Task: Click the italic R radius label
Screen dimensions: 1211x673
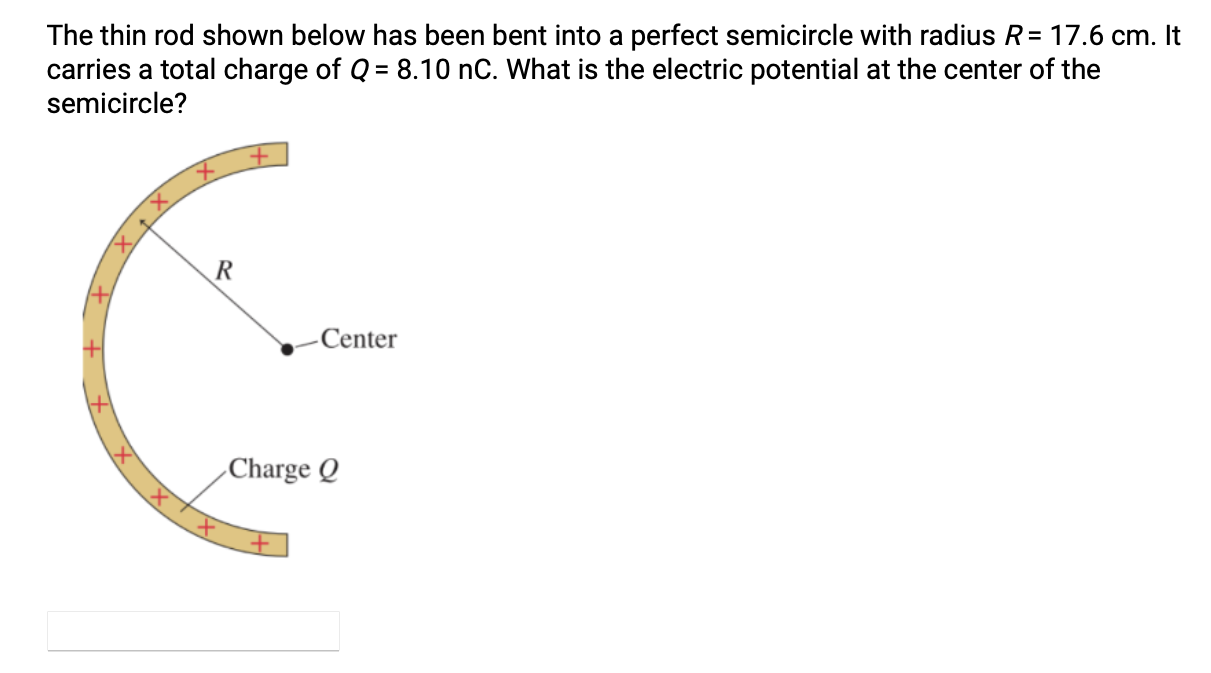Action: pos(225,269)
